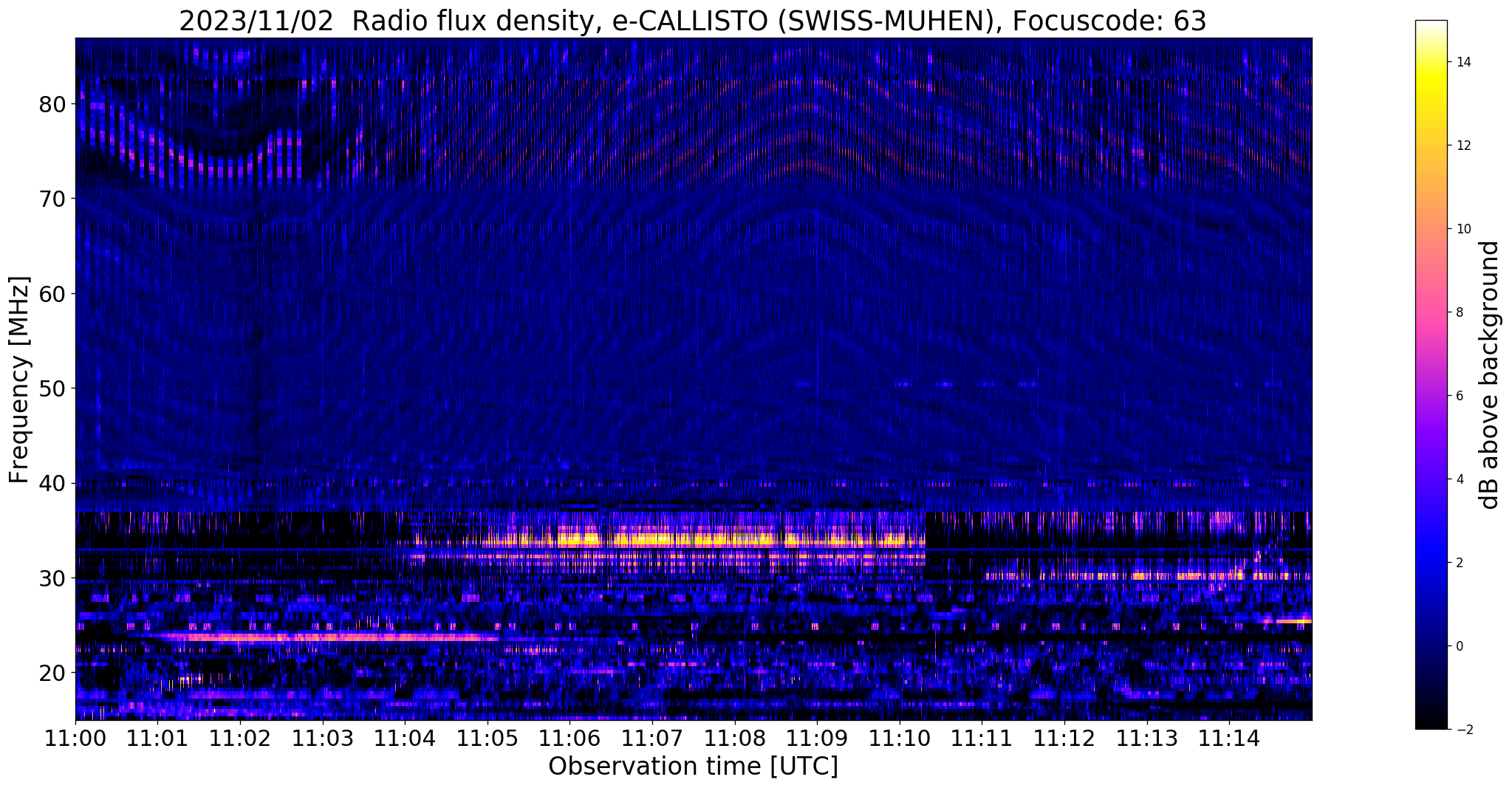Click the colorbar tick value 8
The height and width of the screenshot is (788, 1512).
[x=1459, y=312]
